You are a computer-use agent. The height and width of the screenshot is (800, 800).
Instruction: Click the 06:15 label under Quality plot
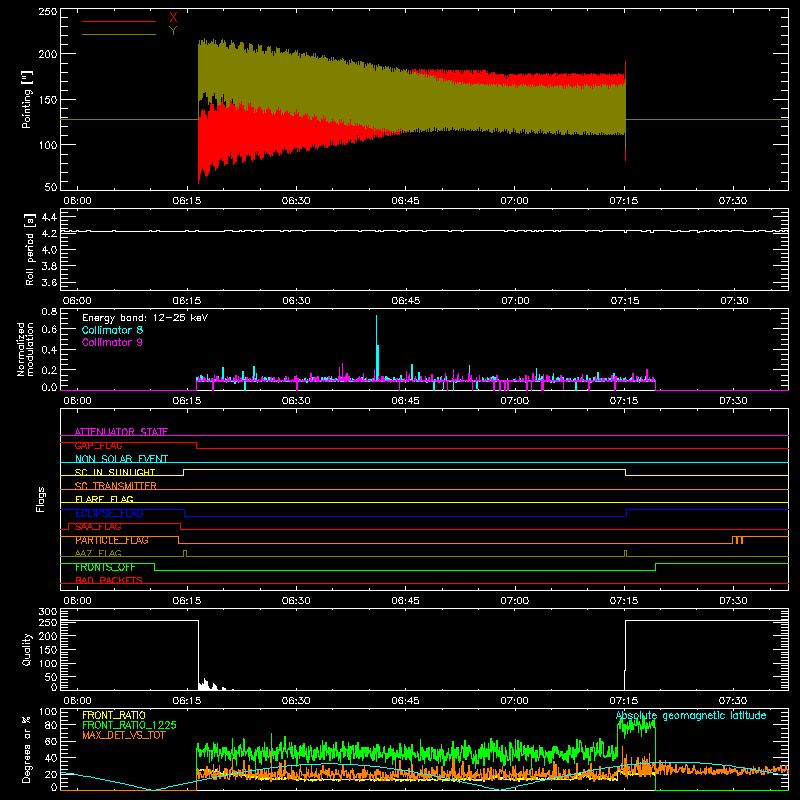(187, 701)
